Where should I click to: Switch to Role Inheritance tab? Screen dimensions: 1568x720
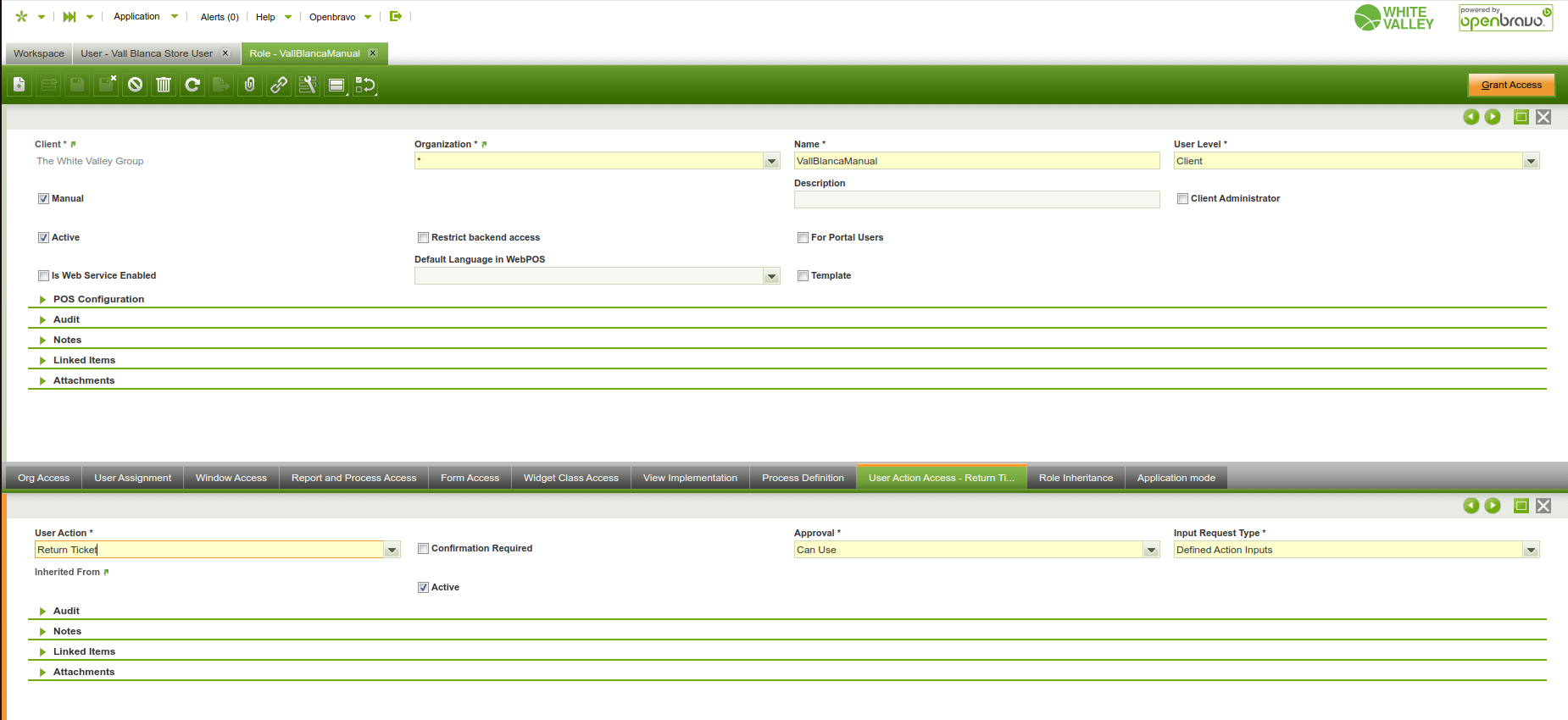(1076, 478)
